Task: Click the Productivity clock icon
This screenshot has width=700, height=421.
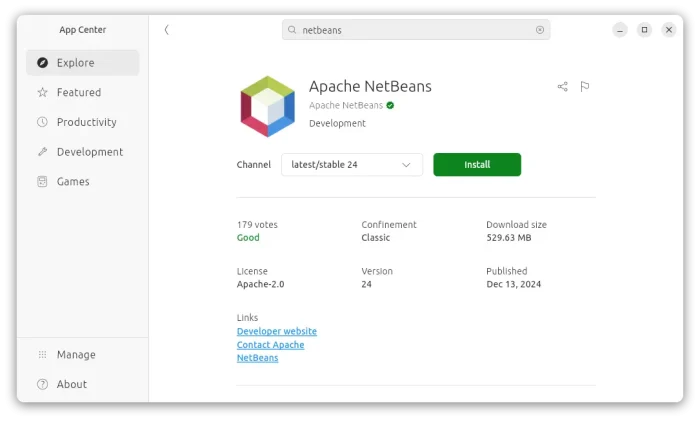Action: [x=42, y=122]
